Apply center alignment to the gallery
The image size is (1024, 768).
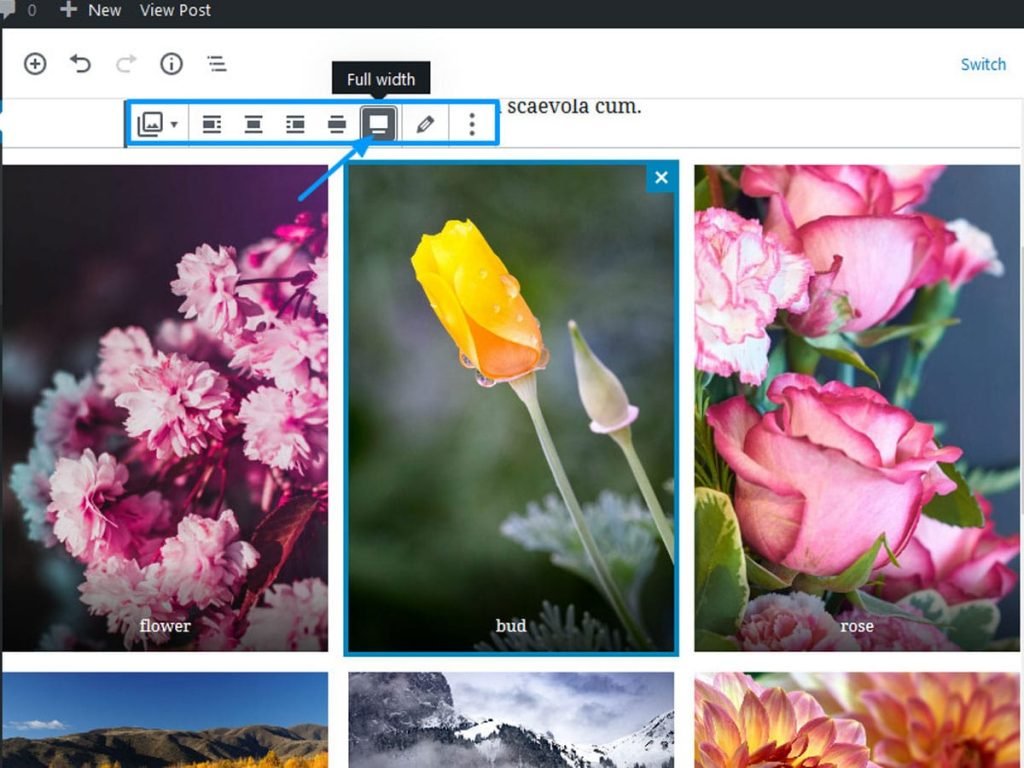[253, 123]
